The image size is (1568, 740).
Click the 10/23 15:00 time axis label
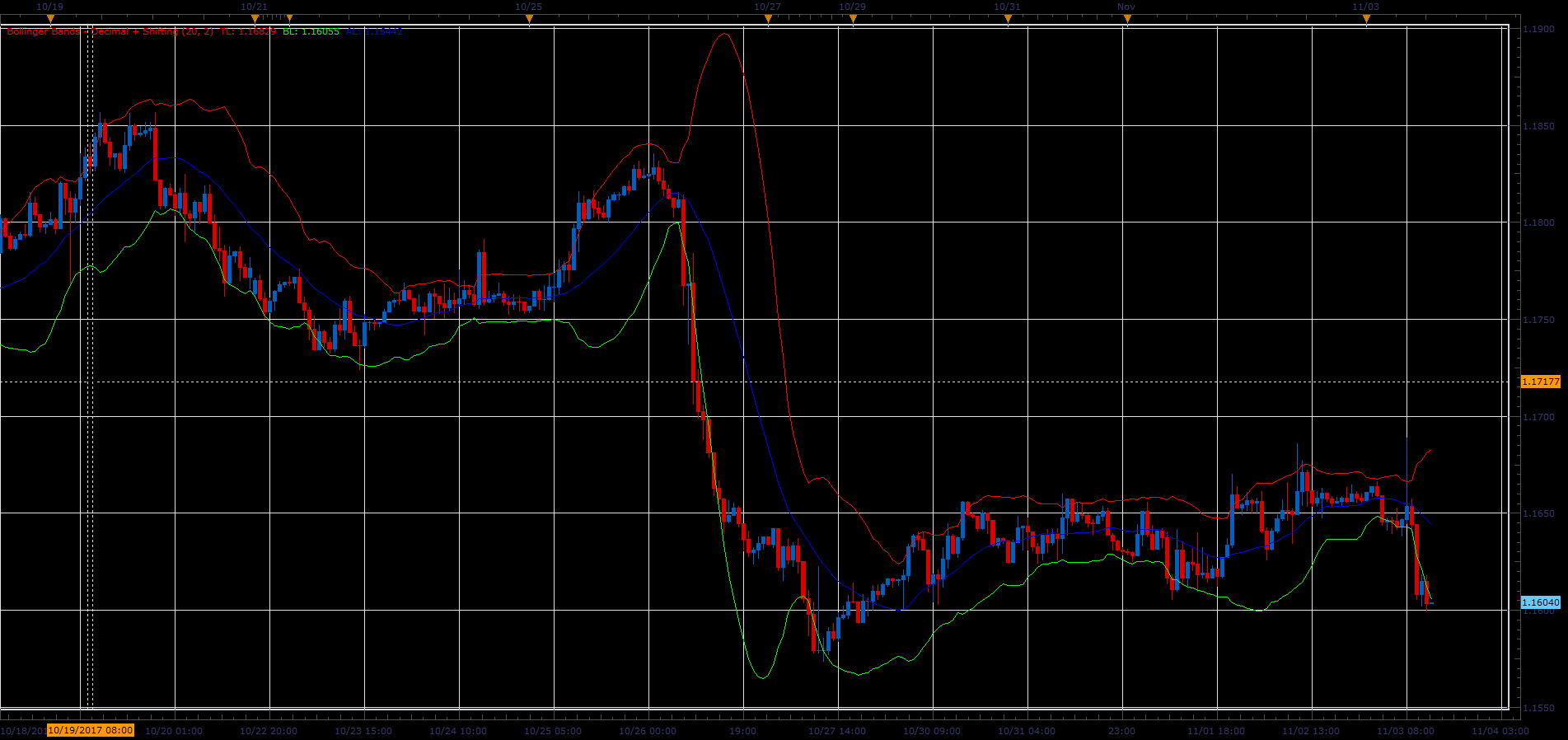[x=363, y=731]
